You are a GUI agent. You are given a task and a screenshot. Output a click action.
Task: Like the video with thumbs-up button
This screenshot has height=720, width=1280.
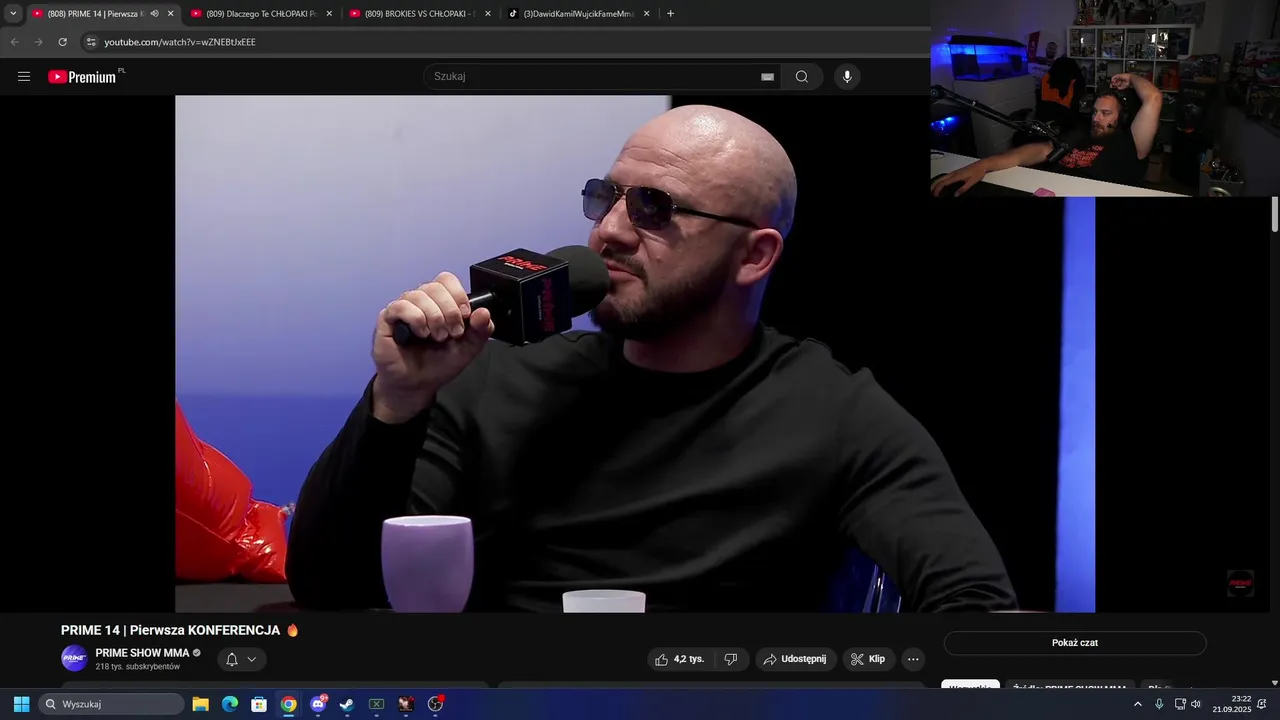(679, 659)
